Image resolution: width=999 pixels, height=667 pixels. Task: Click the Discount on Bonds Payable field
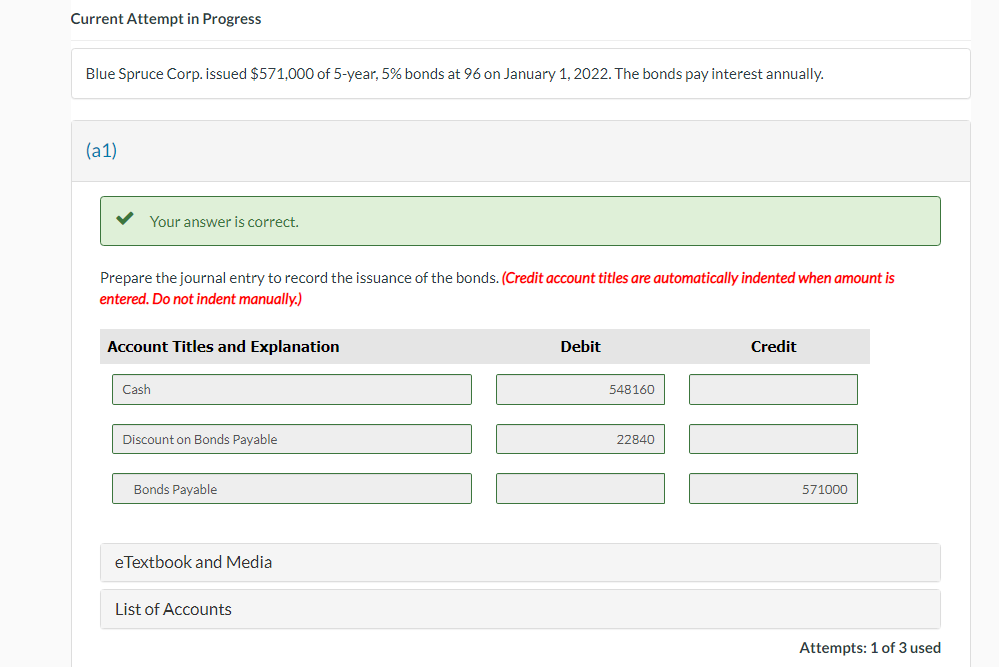[291, 438]
